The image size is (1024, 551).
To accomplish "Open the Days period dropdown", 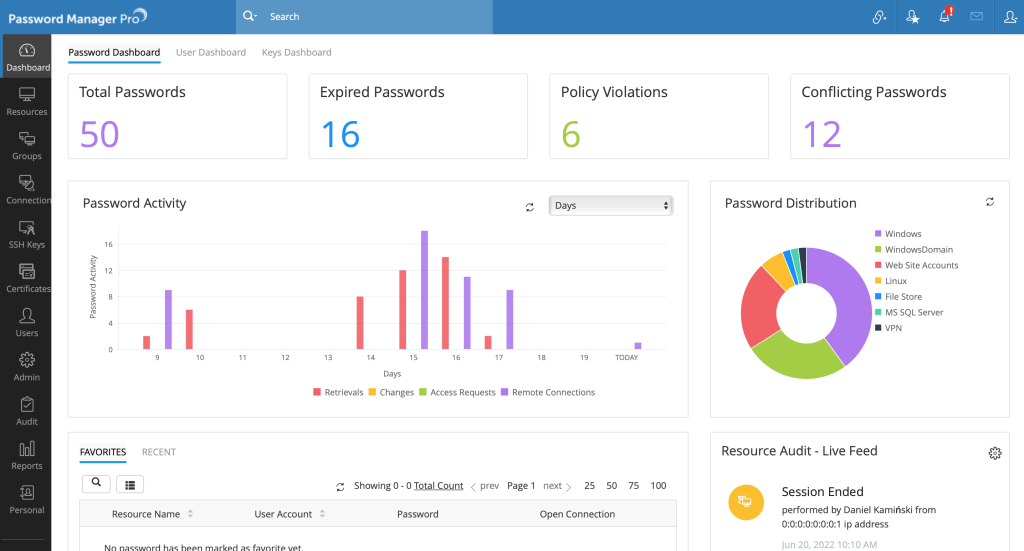I will pos(611,205).
